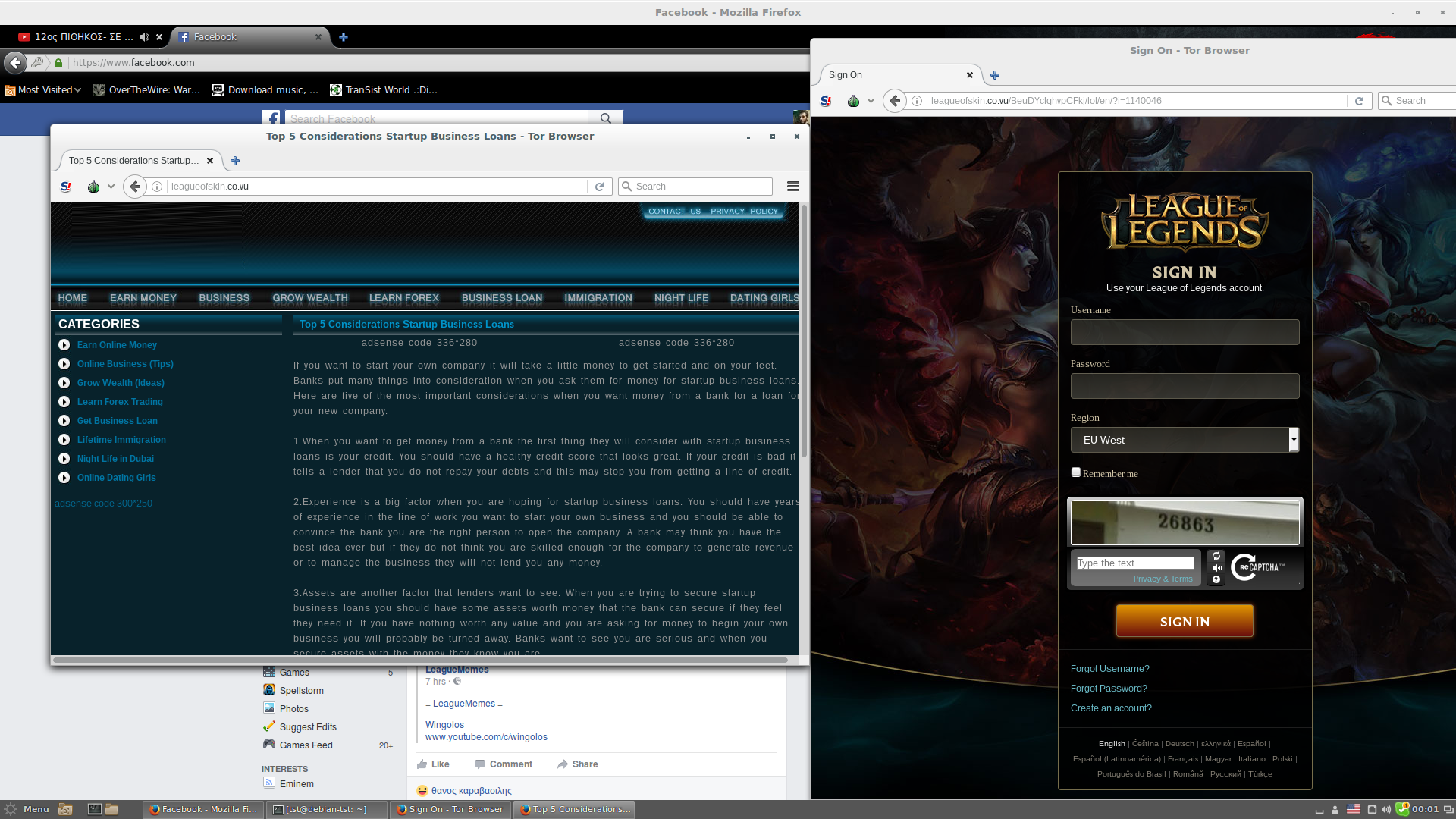Select the Top 5 Considerations Startup tab
1456x819 pixels.
coord(140,161)
